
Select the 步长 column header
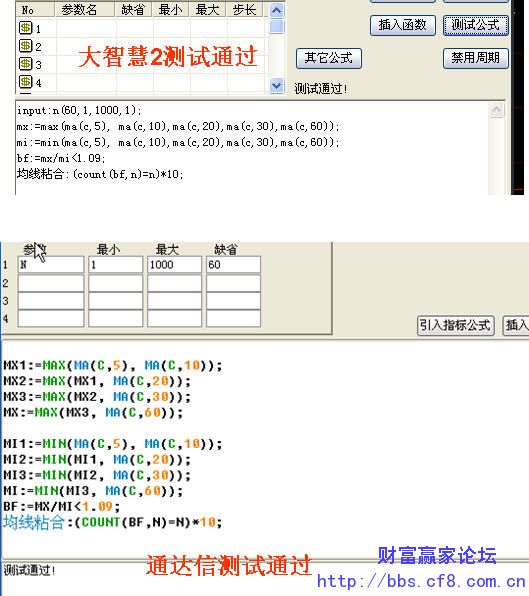pyautogui.click(x=244, y=10)
